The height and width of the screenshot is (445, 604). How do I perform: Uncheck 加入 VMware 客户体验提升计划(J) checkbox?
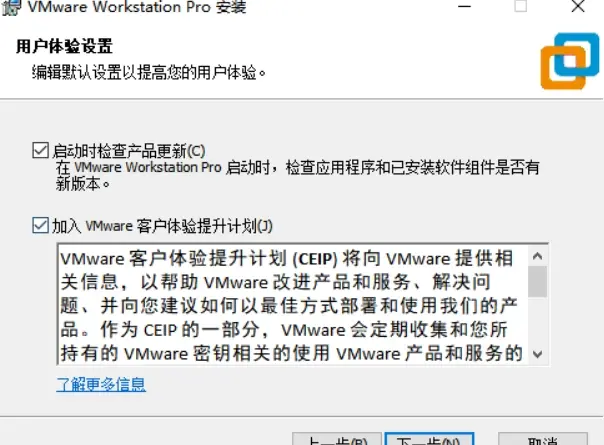(x=40, y=225)
